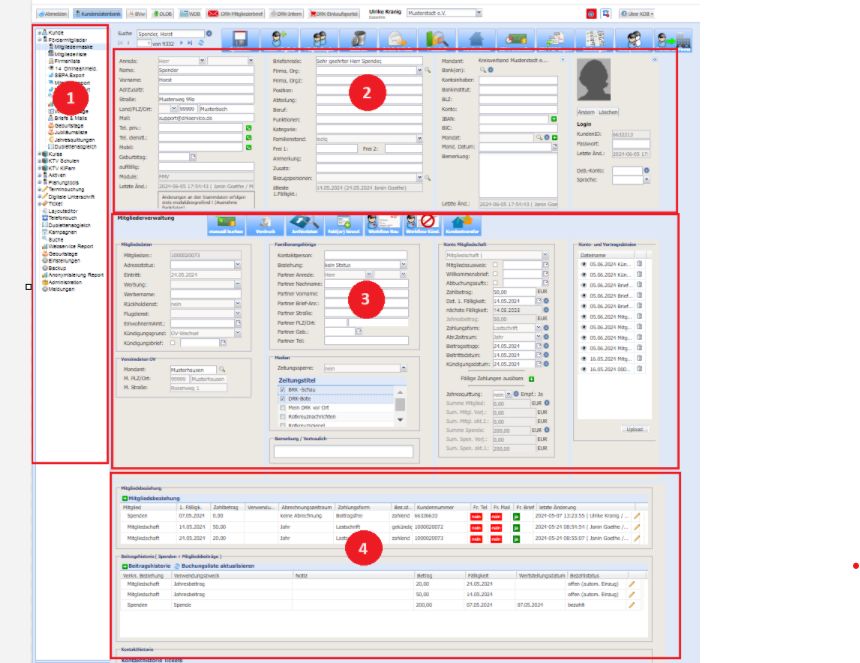This screenshot has height=663, width=860.
Task: Expand the Kurse tree node
Action: 39,153
